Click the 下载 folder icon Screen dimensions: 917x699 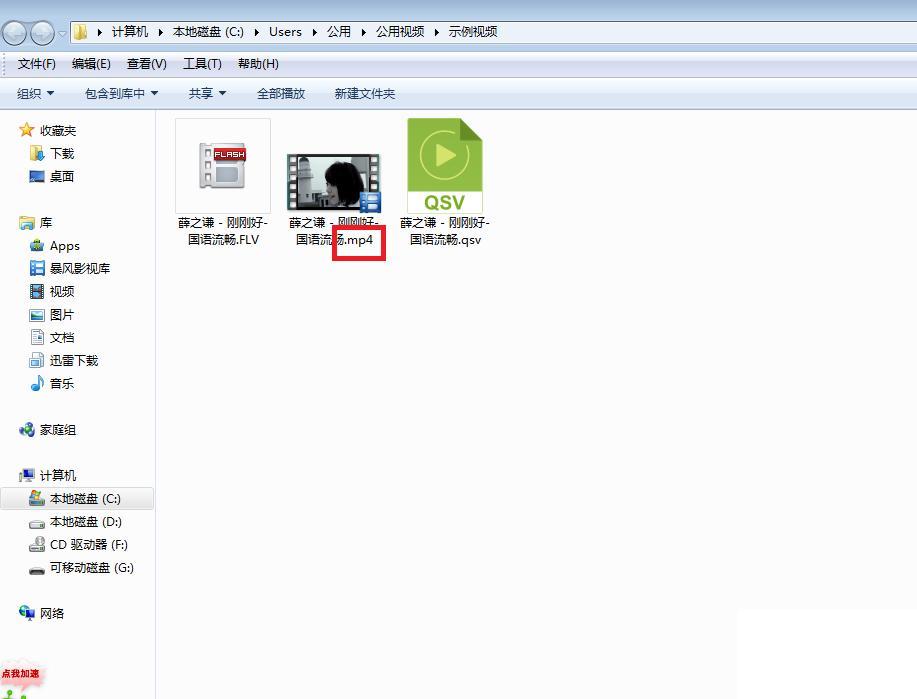pos(37,153)
